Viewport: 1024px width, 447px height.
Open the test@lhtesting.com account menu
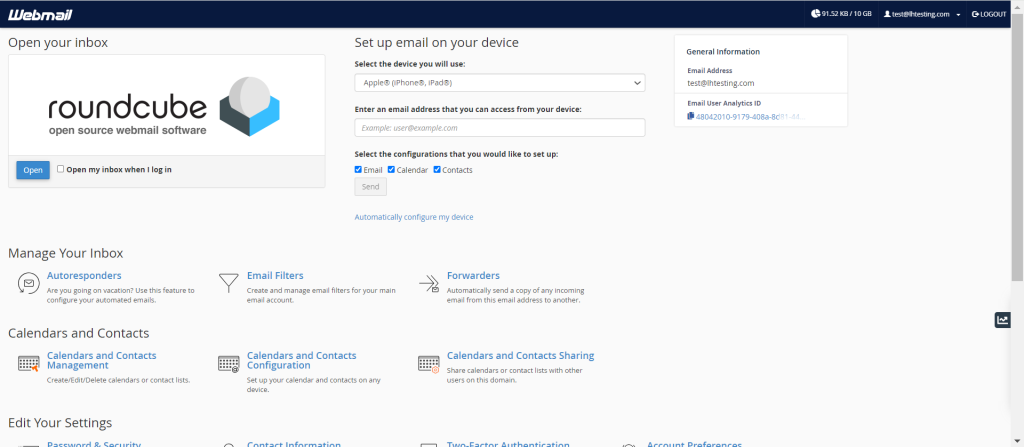coord(920,15)
